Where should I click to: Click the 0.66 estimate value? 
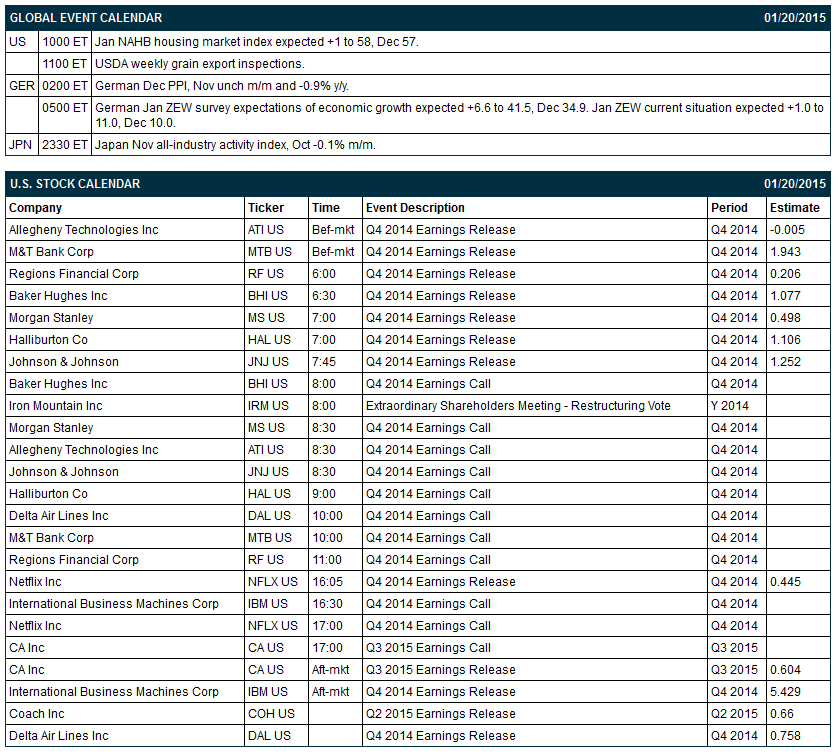click(x=782, y=714)
